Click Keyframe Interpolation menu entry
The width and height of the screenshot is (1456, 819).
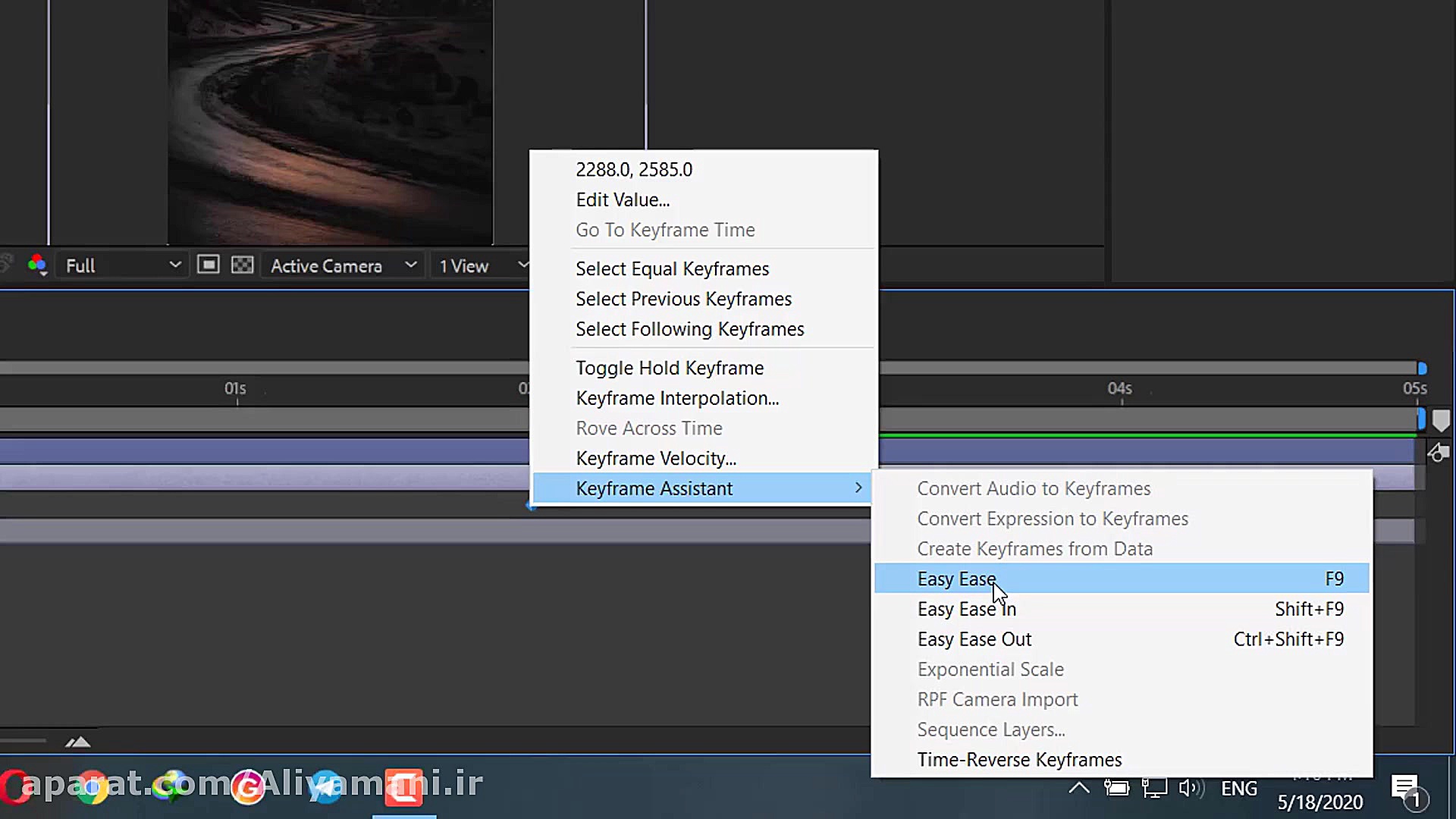[x=676, y=398]
